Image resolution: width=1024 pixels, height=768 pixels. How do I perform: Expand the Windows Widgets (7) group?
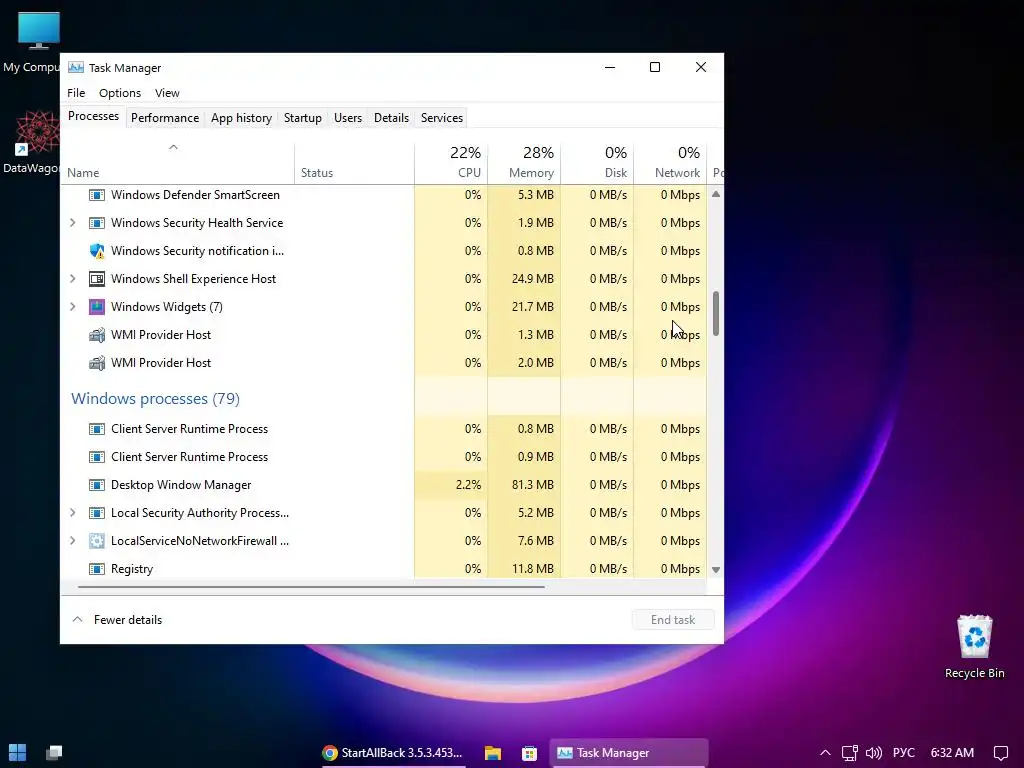[x=72, y=307]
